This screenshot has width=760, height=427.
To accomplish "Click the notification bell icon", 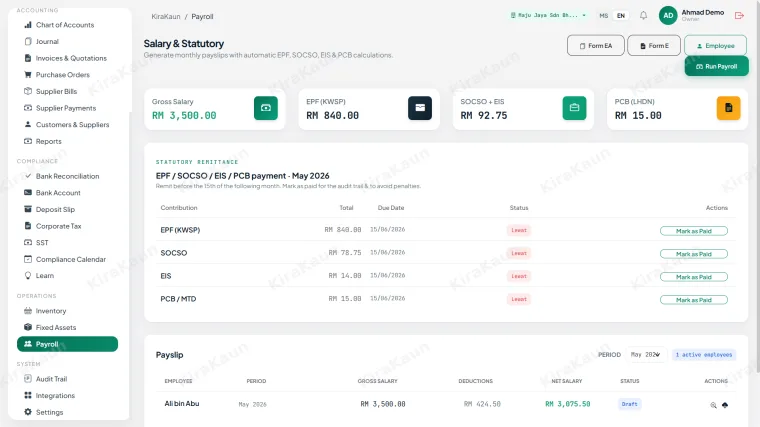I will coord(643,16).
